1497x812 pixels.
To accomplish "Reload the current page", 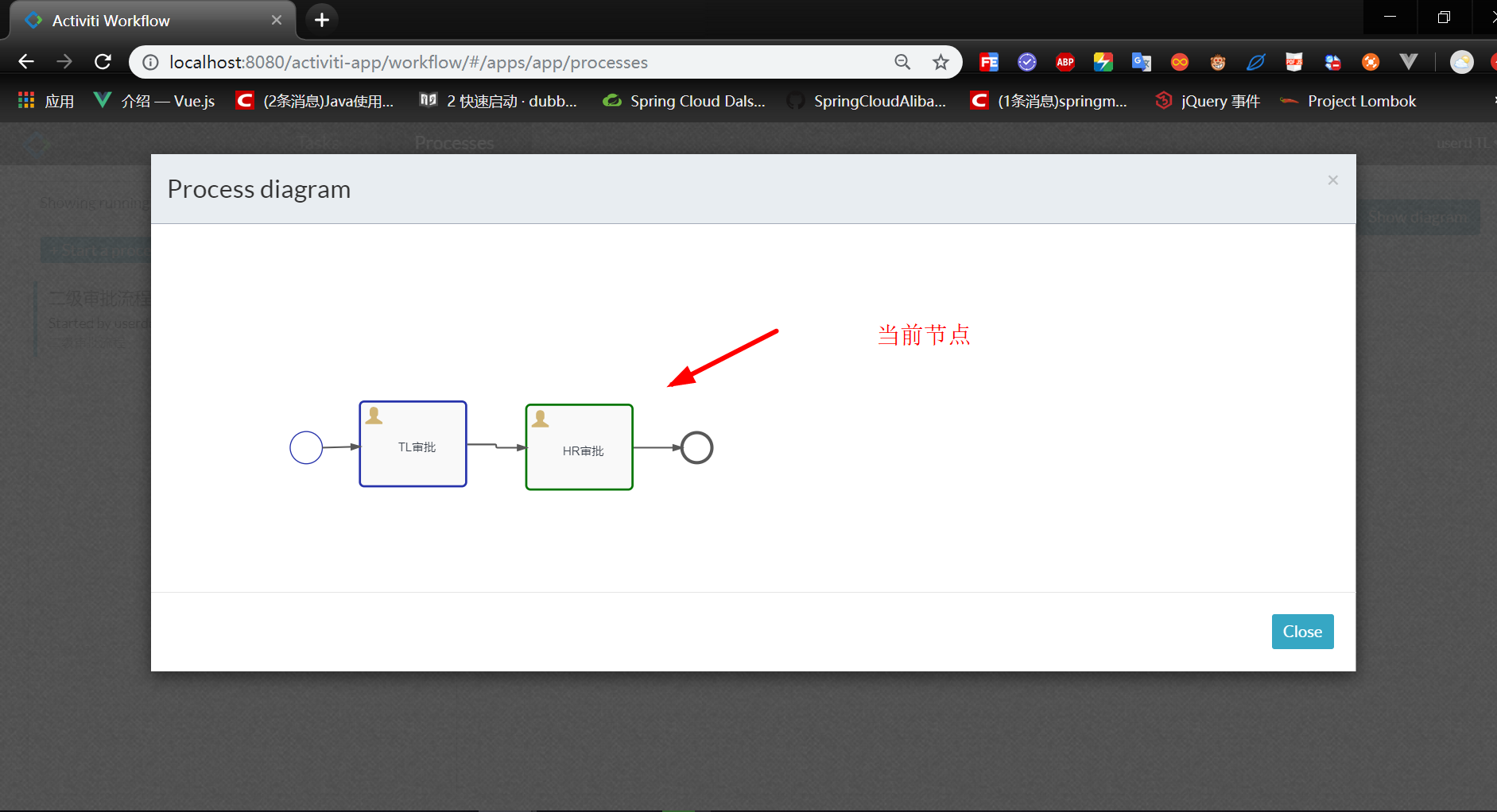I will point(103,62).
